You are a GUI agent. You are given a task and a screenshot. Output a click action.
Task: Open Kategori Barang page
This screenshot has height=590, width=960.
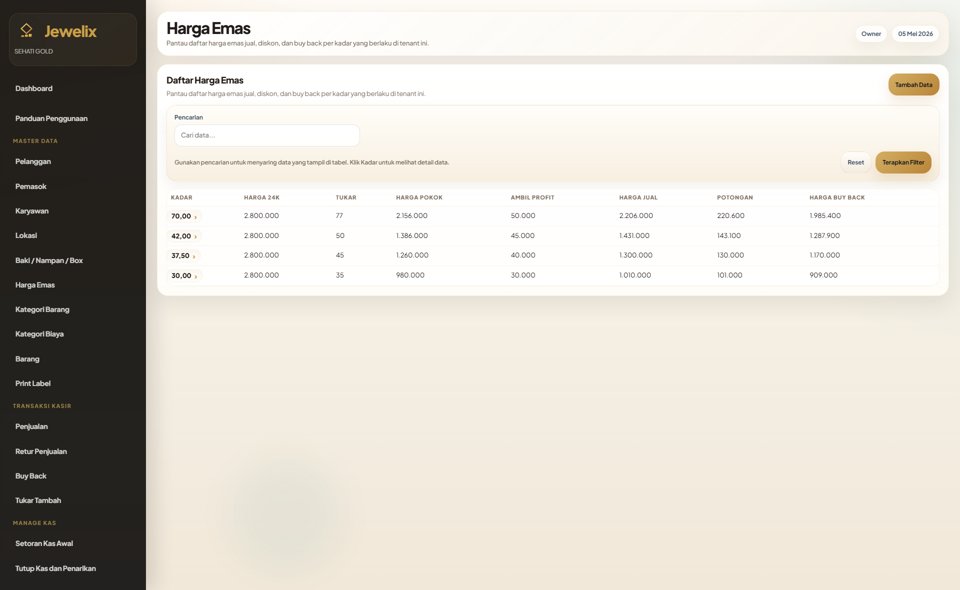coord(42,309)
